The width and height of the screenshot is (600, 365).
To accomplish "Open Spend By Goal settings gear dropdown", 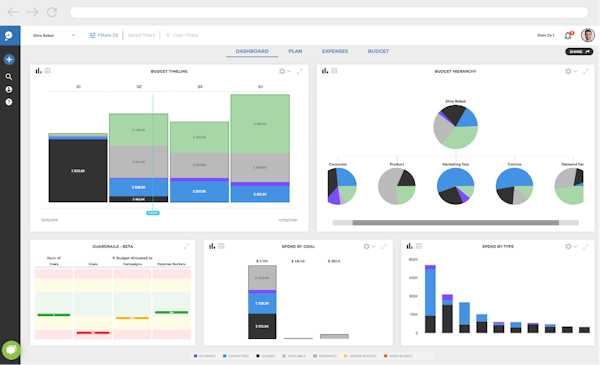I will pyautogui.click(x=369, y=246).
